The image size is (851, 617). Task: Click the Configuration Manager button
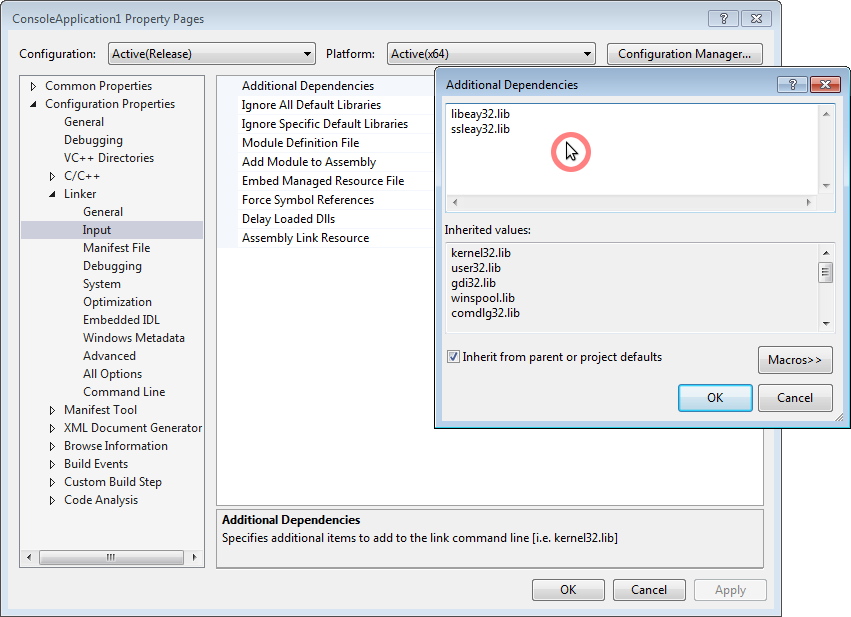tap(684, 53)
